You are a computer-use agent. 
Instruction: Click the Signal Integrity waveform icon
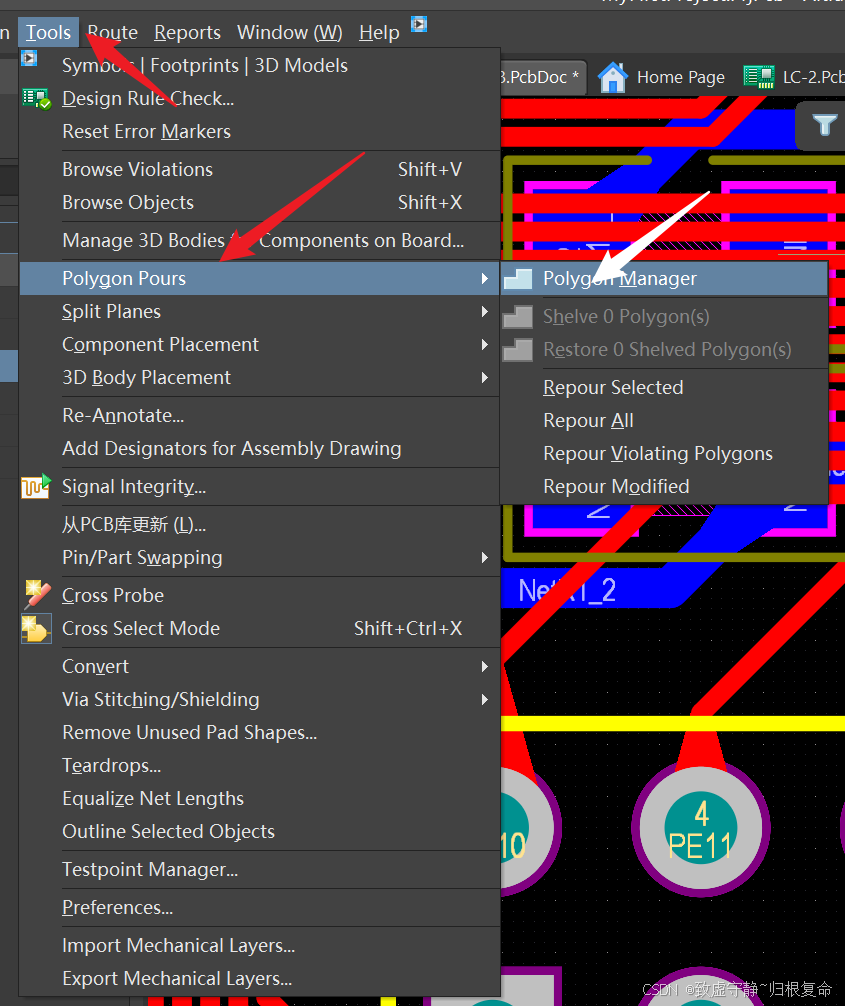click(36, 486)
